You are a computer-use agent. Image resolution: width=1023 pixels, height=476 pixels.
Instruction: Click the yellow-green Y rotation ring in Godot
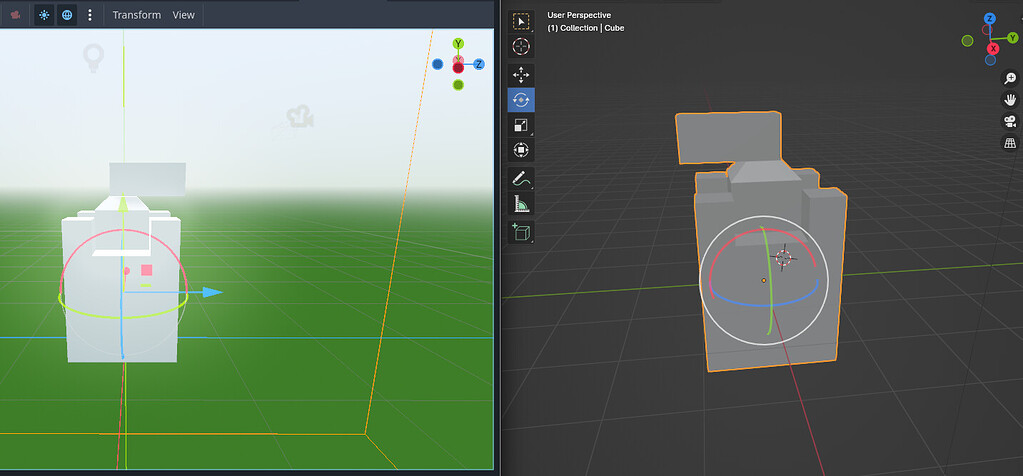(123, 317)
